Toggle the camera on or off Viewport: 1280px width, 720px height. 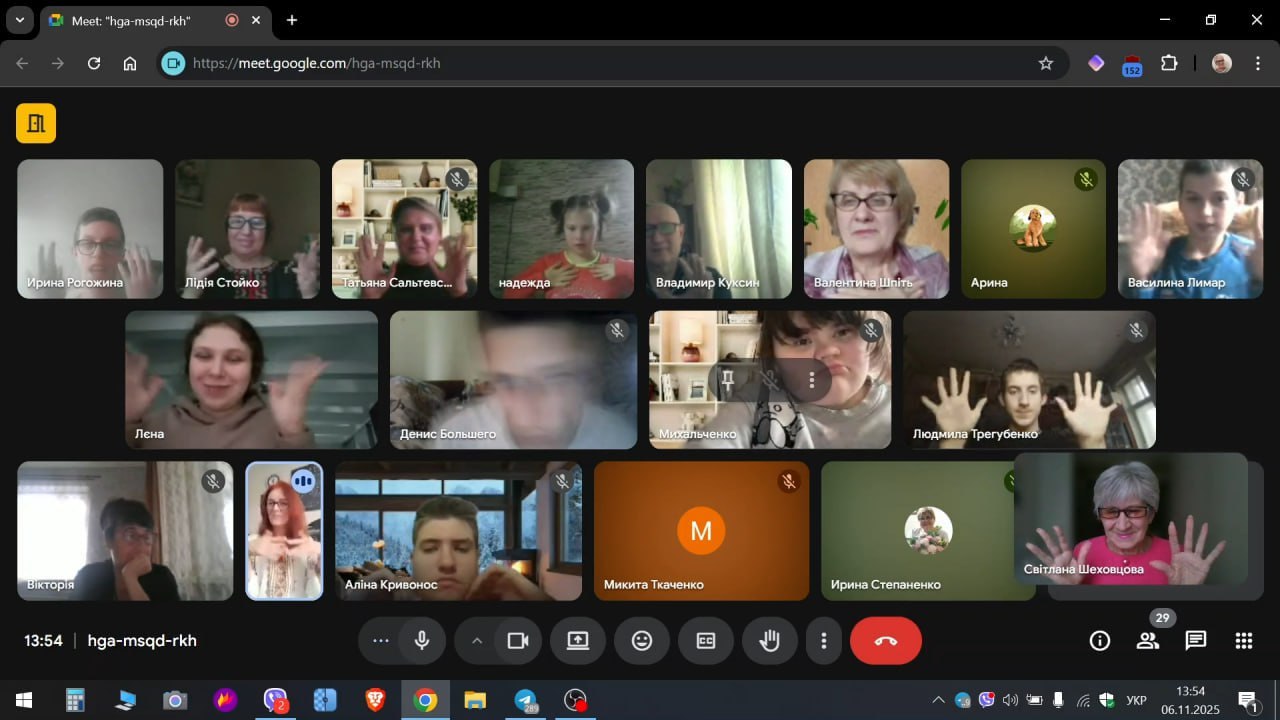(x=517, y=641)
